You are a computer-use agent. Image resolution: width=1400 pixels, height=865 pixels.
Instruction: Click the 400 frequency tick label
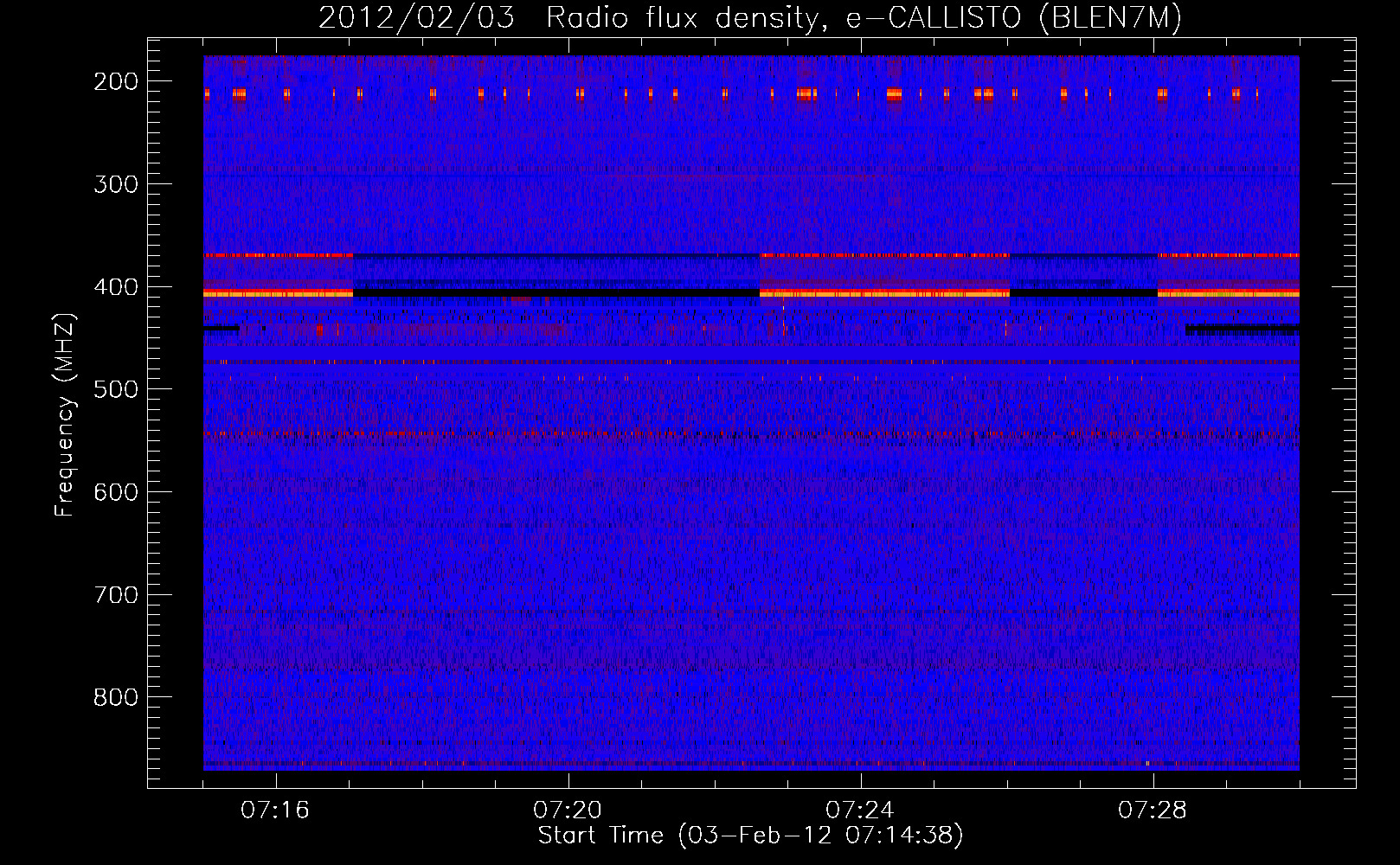click(x=116, y=287)
